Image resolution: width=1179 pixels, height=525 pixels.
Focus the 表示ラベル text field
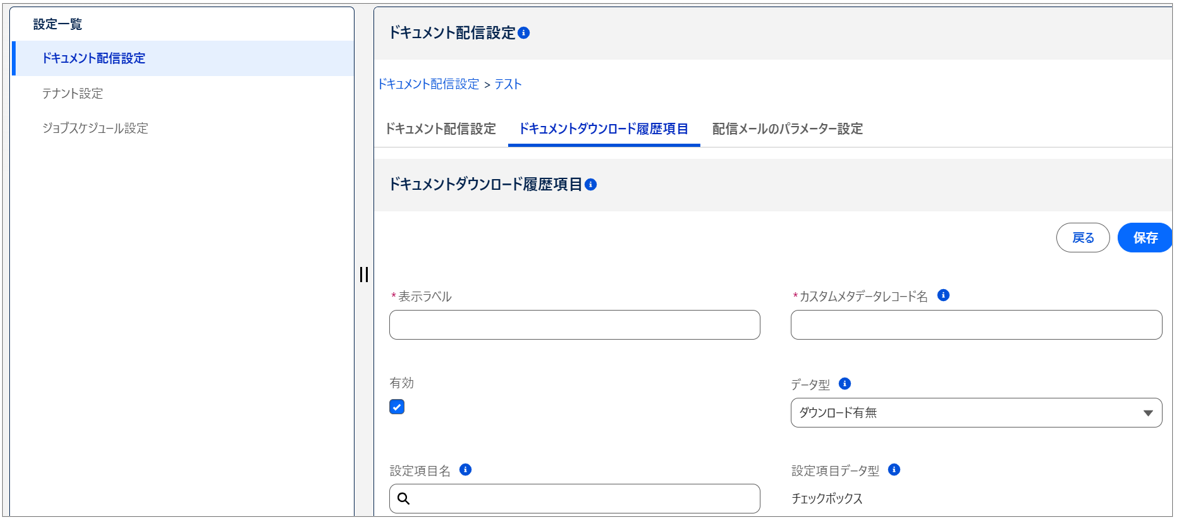[574, 325]
